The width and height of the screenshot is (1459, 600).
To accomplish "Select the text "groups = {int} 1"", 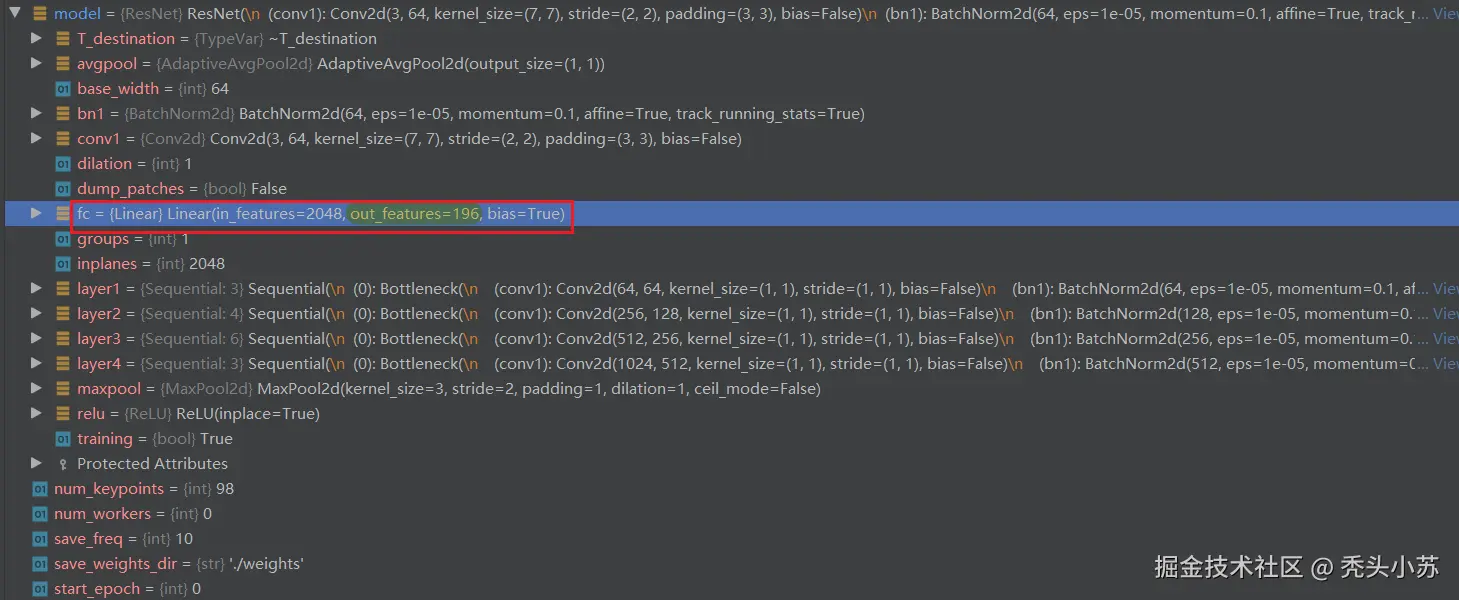I will point(133,239).
